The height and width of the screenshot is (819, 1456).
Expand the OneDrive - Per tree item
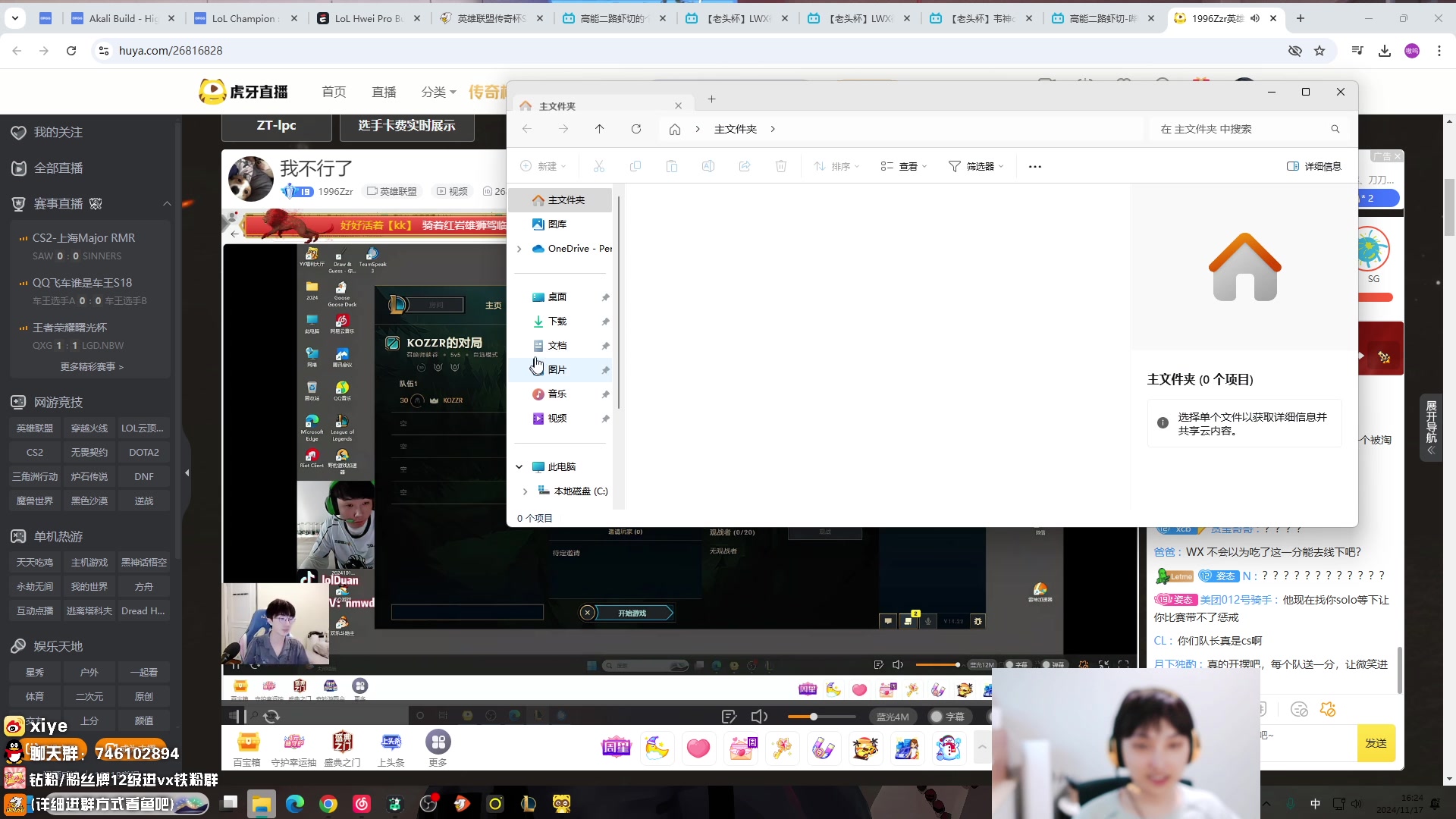coord(518,248)
